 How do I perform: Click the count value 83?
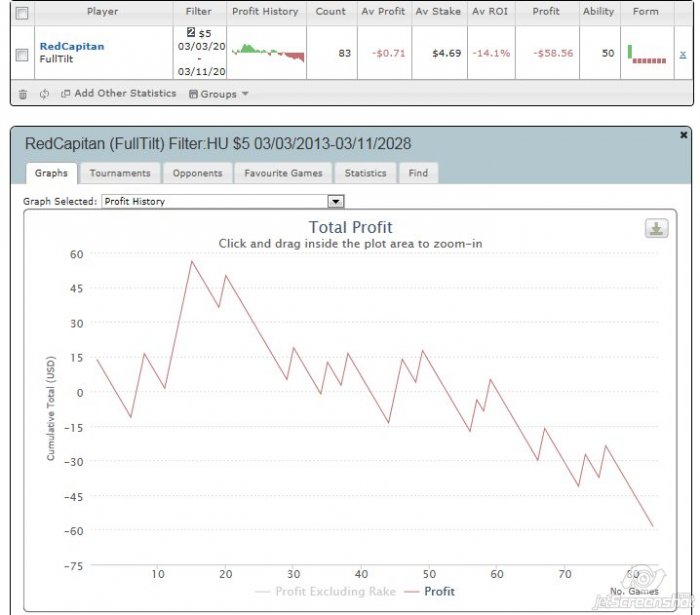(344, 53)
